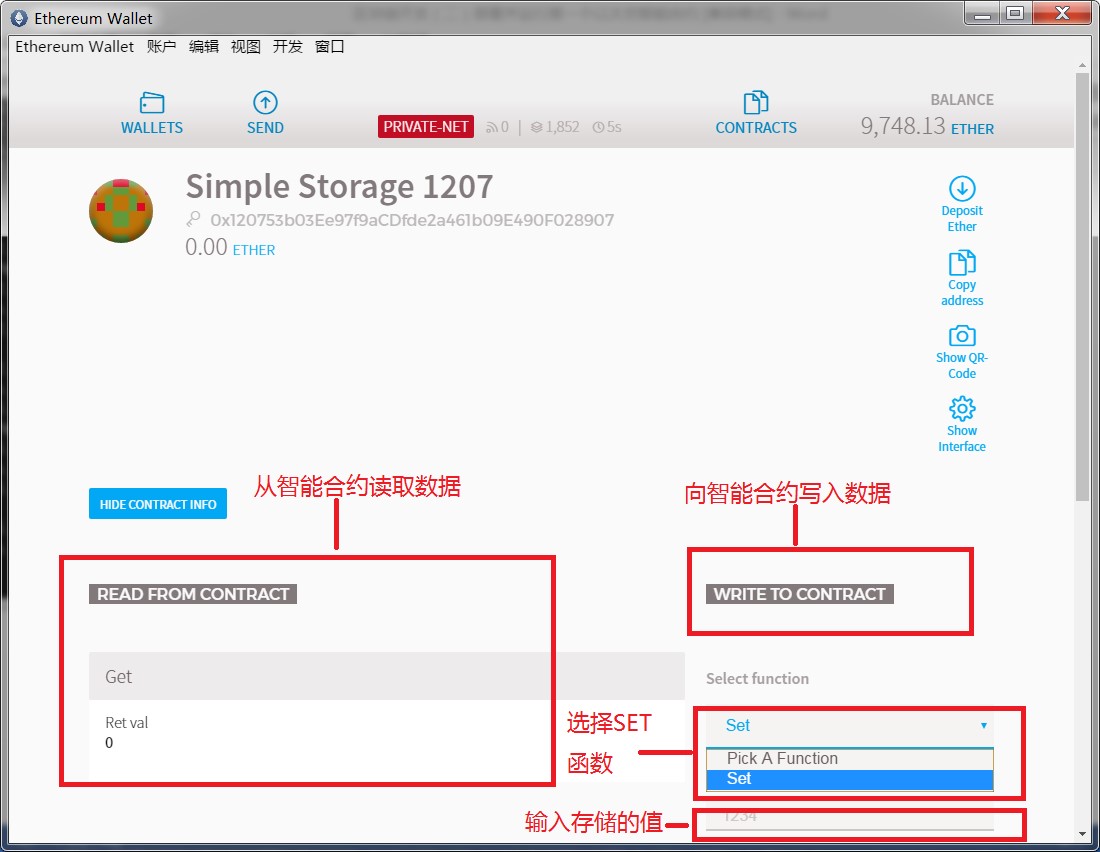
Task: Open the 视图 menu
Action: point(246,46)
